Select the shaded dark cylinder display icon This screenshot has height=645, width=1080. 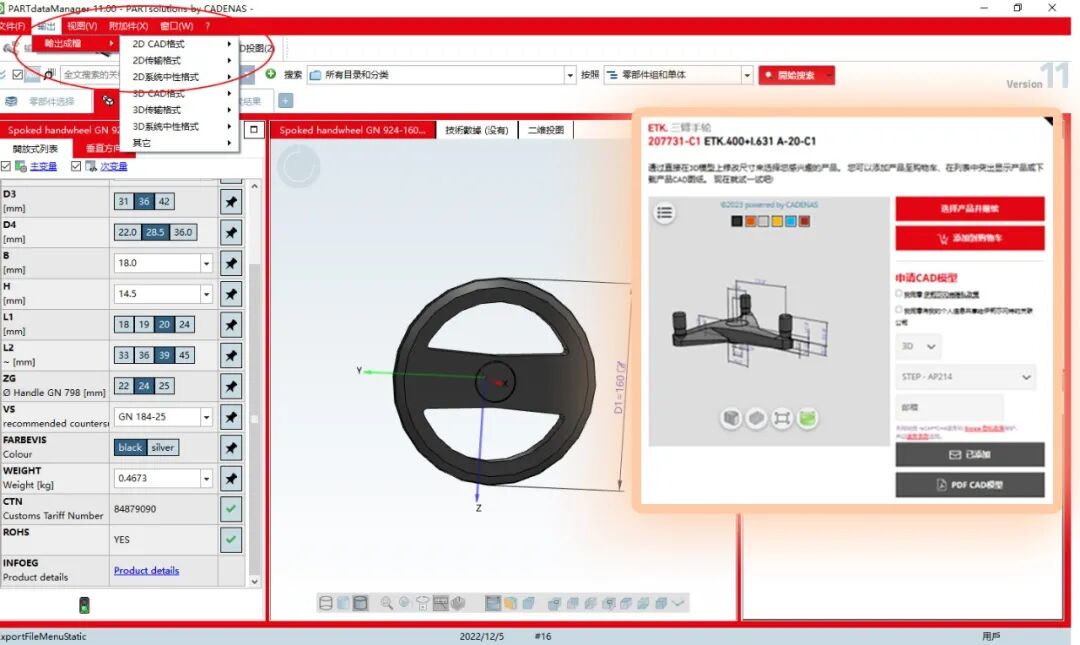click(360, 603)
